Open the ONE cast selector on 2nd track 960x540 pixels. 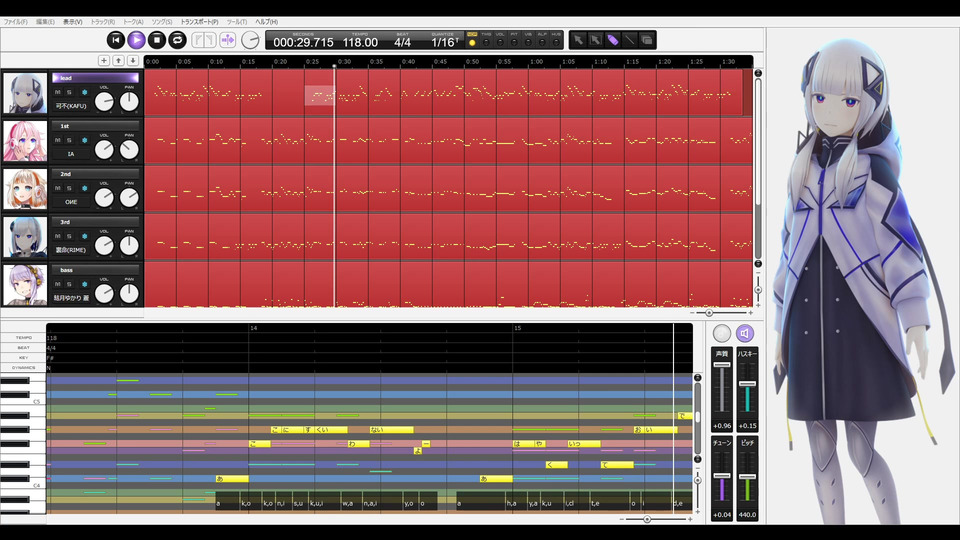(71, 201)
